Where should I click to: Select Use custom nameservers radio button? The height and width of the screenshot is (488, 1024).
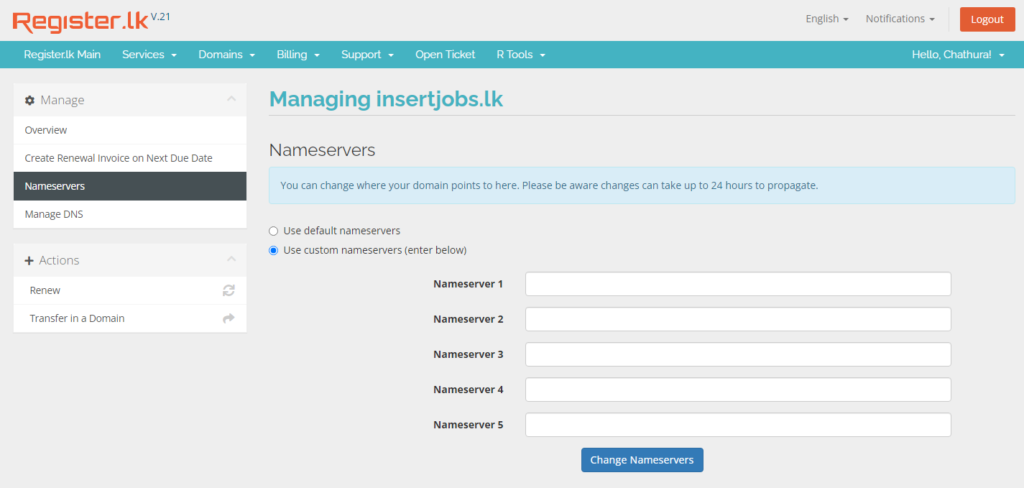tap(274, 250)
